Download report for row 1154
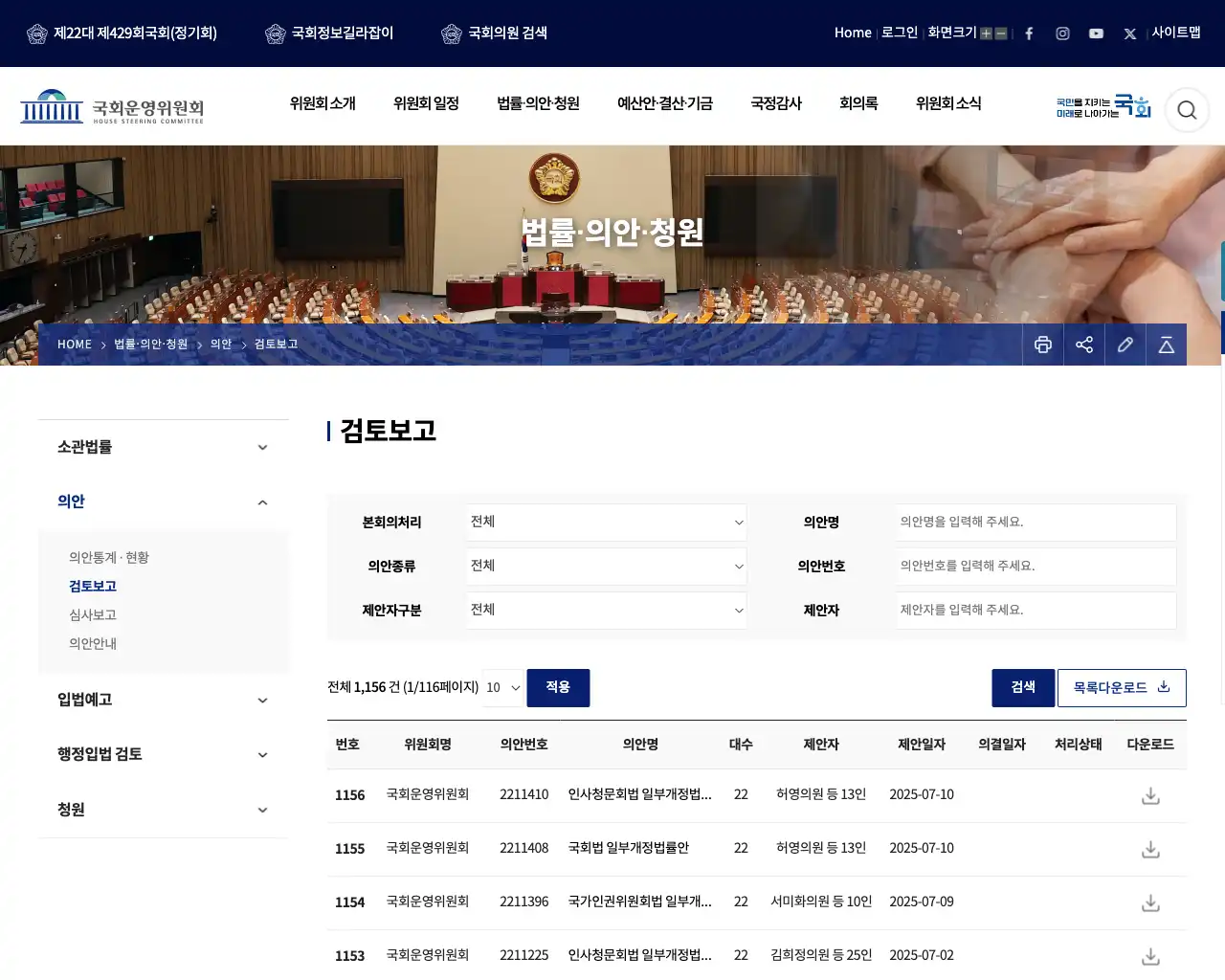1225x980 pixels. coord(1150,902)
